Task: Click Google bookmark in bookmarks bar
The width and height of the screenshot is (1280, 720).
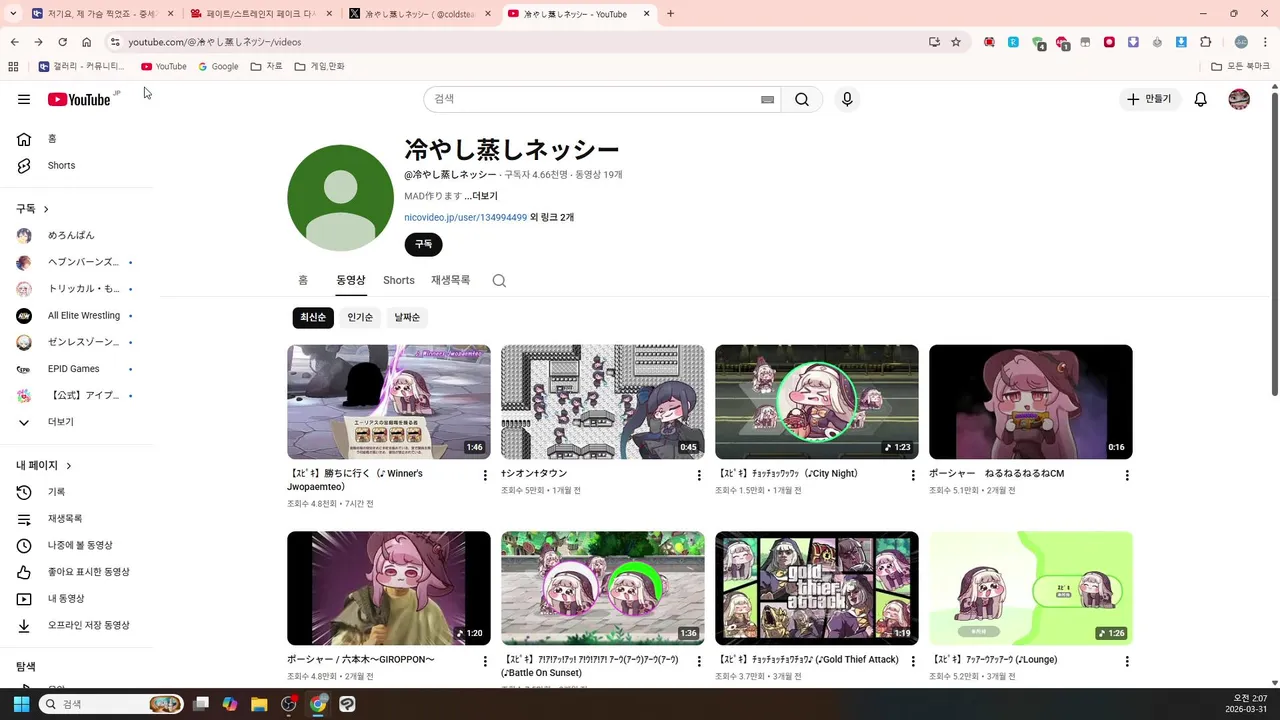Action: pyautogui.click(x=218, y=66)
